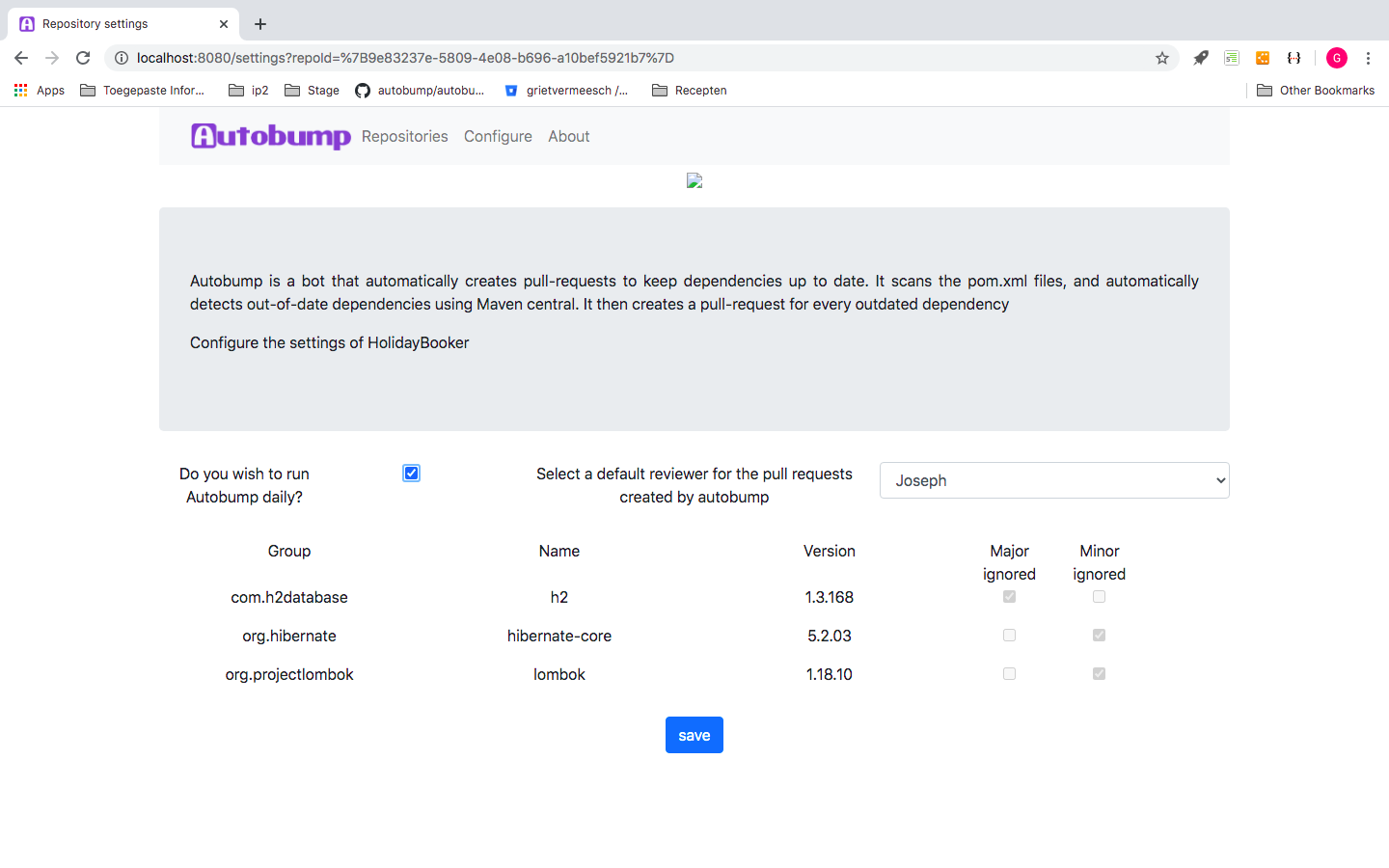
Task: Click the version 5.2.03 cell
Action: click(x=830, y=636)
